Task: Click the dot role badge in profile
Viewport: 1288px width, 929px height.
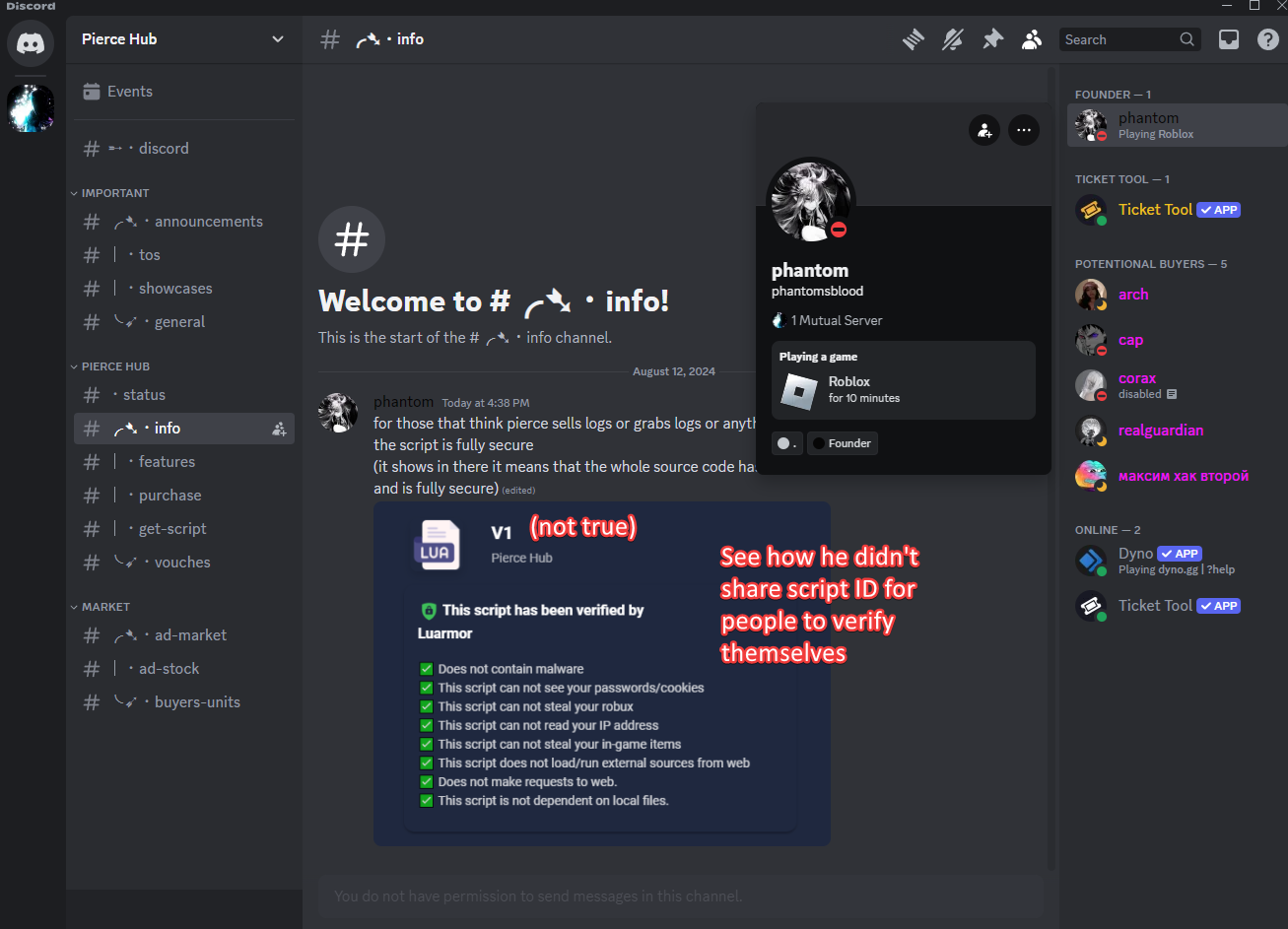Action: click(786, 443)
